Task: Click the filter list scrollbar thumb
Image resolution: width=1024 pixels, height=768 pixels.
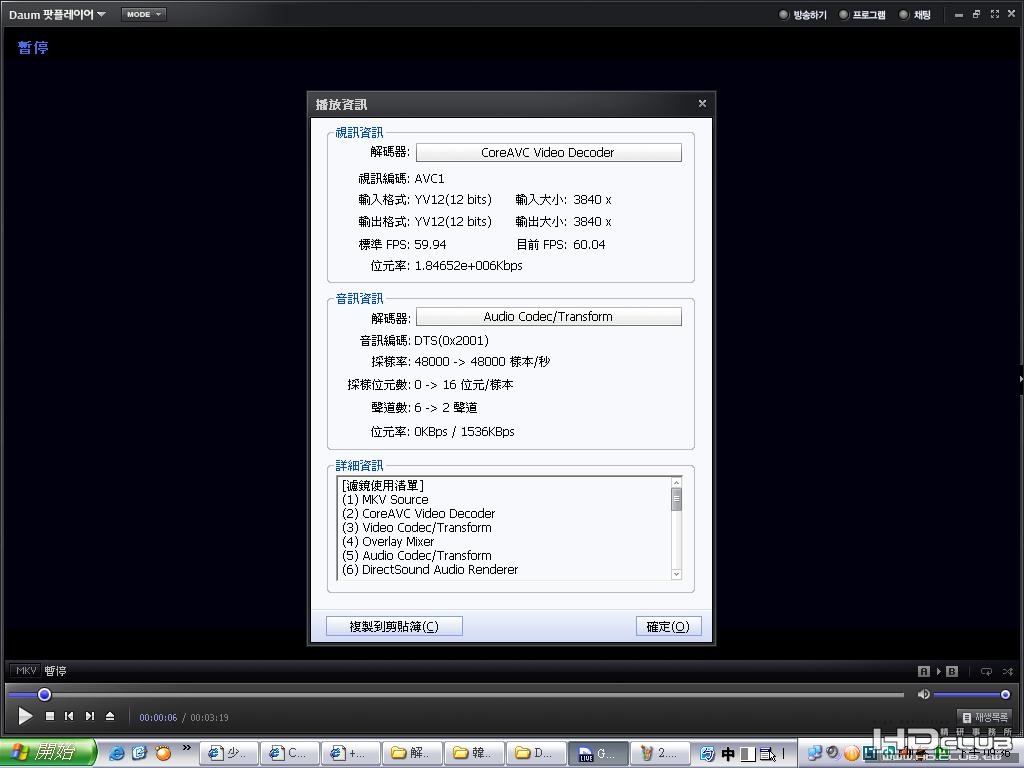Action: (677, 500)
